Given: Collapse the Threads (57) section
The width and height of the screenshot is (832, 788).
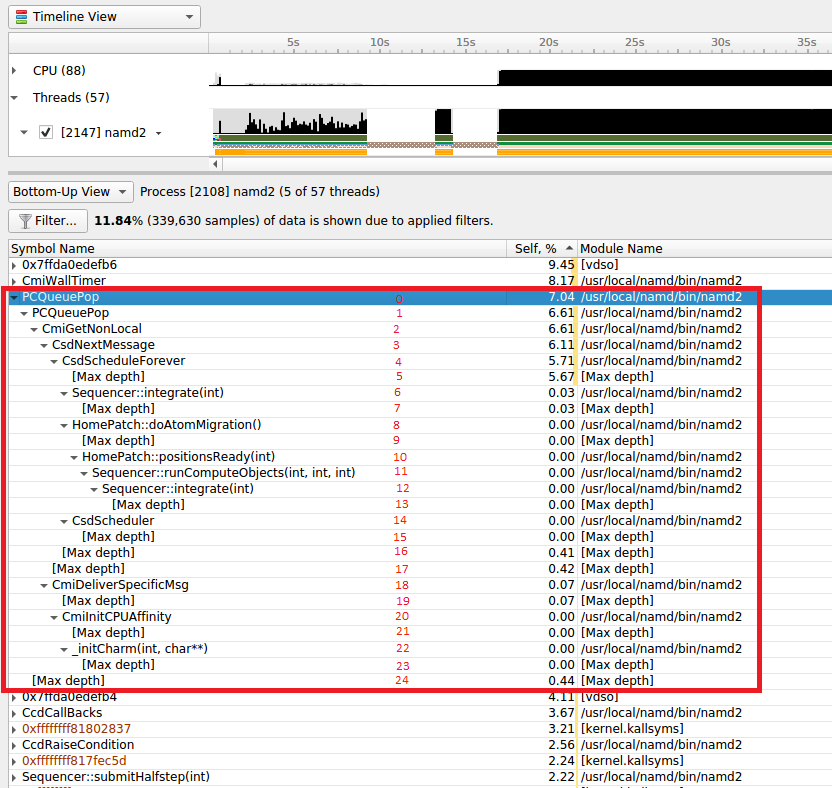Looking at the screenshot, I should (14, 98).
